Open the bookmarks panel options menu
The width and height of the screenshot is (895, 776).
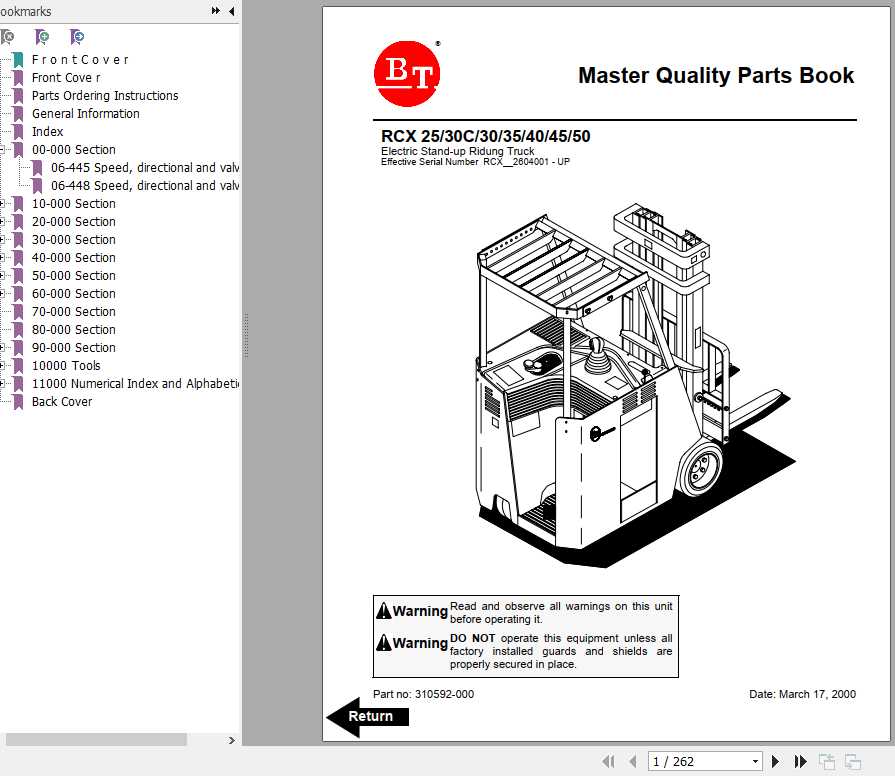(214, 11)
